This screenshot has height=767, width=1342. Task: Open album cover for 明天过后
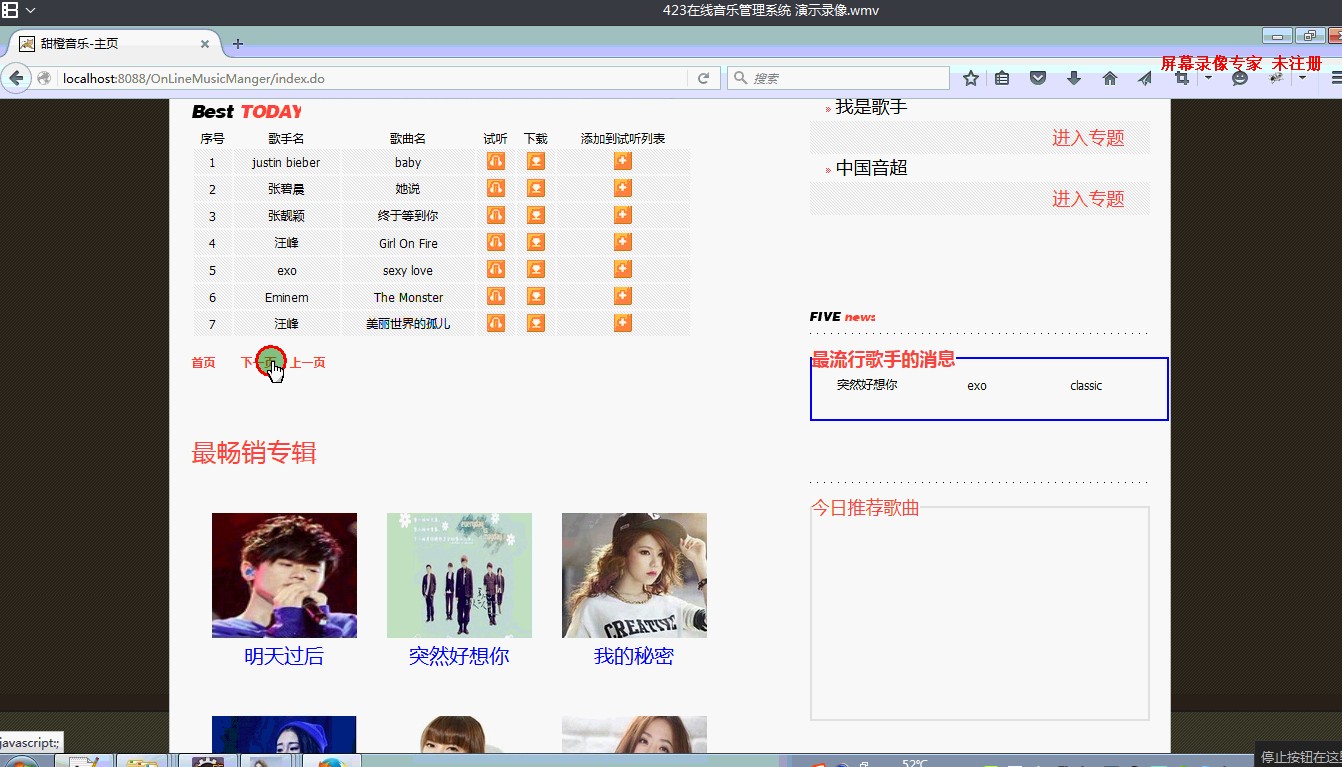click(x=284, y=575)
